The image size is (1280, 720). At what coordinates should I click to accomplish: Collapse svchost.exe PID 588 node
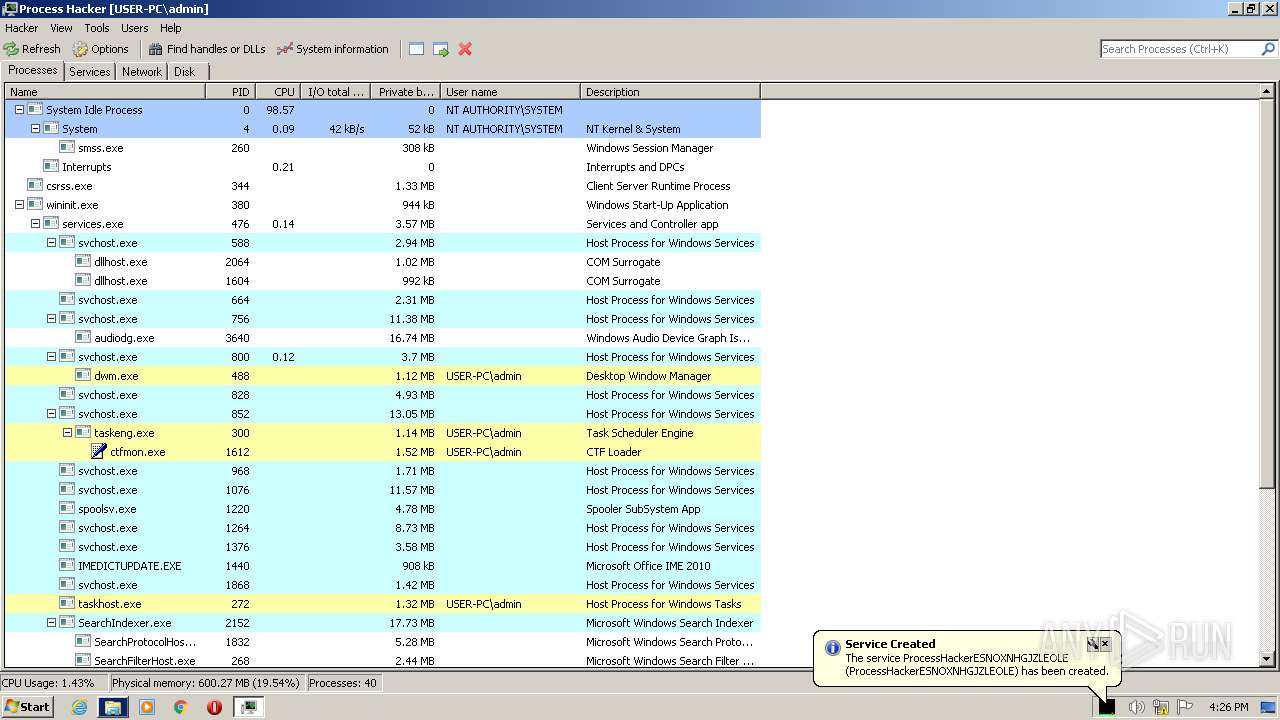tap(51, 243)
